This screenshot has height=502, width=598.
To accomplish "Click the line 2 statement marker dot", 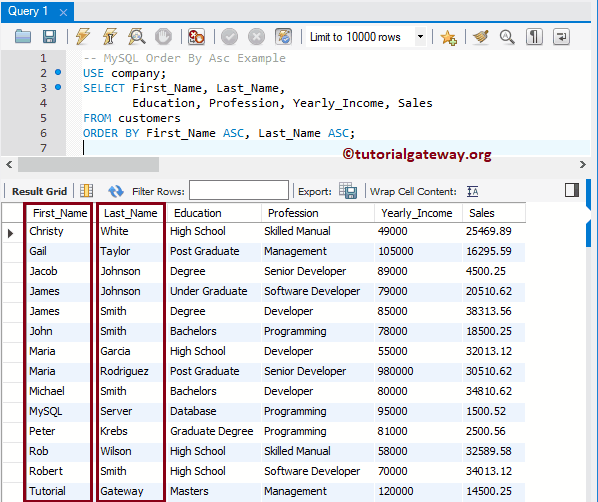I will [x=58, y=72].
